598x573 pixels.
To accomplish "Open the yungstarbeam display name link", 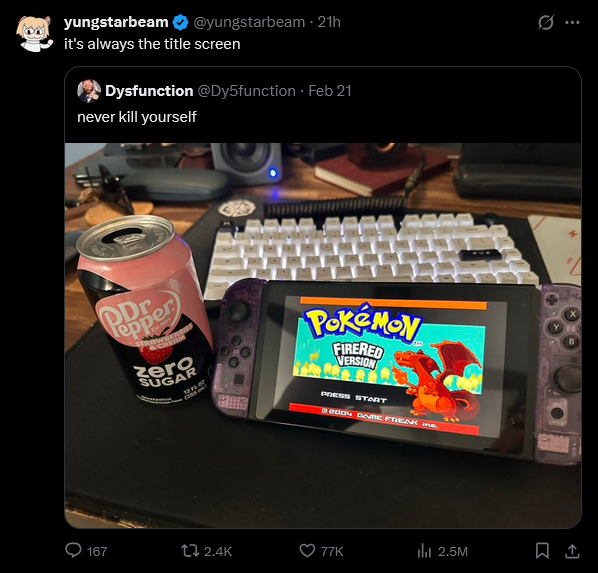I will tap(116, 22).
